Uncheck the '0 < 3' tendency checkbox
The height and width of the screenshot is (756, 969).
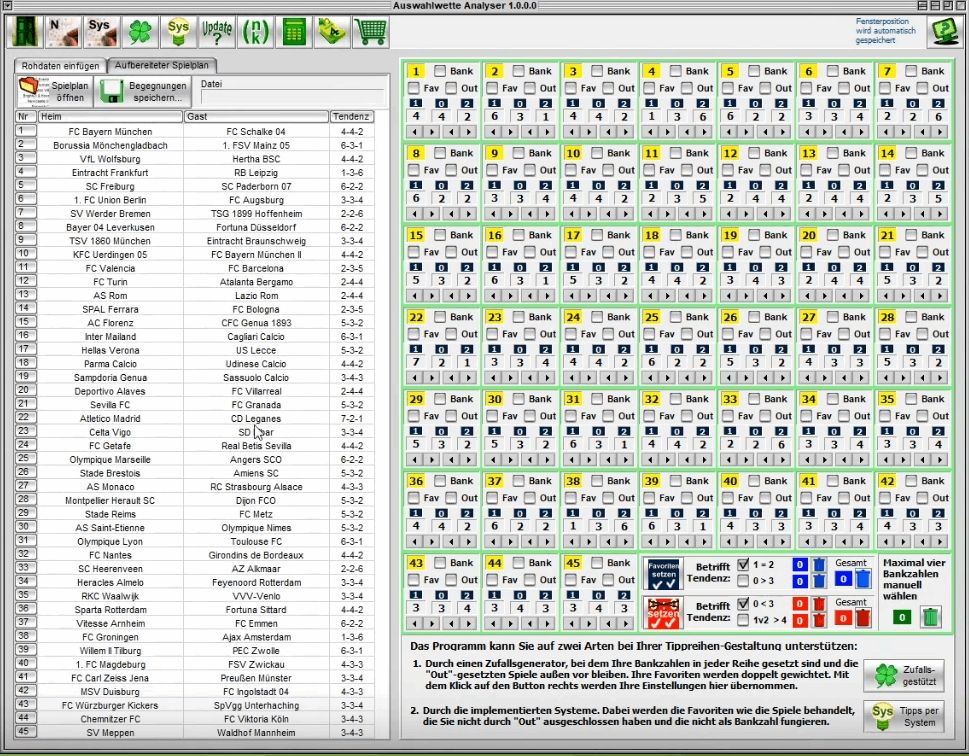click(743, 603)
